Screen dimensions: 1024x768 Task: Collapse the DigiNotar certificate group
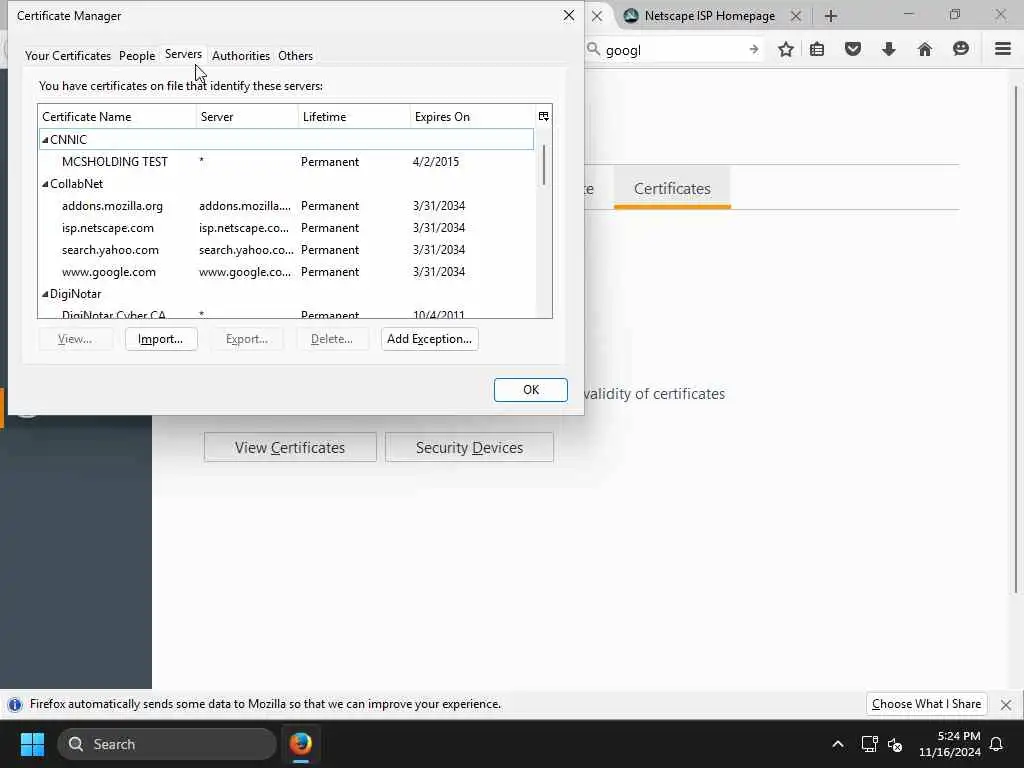click(45, 294)
